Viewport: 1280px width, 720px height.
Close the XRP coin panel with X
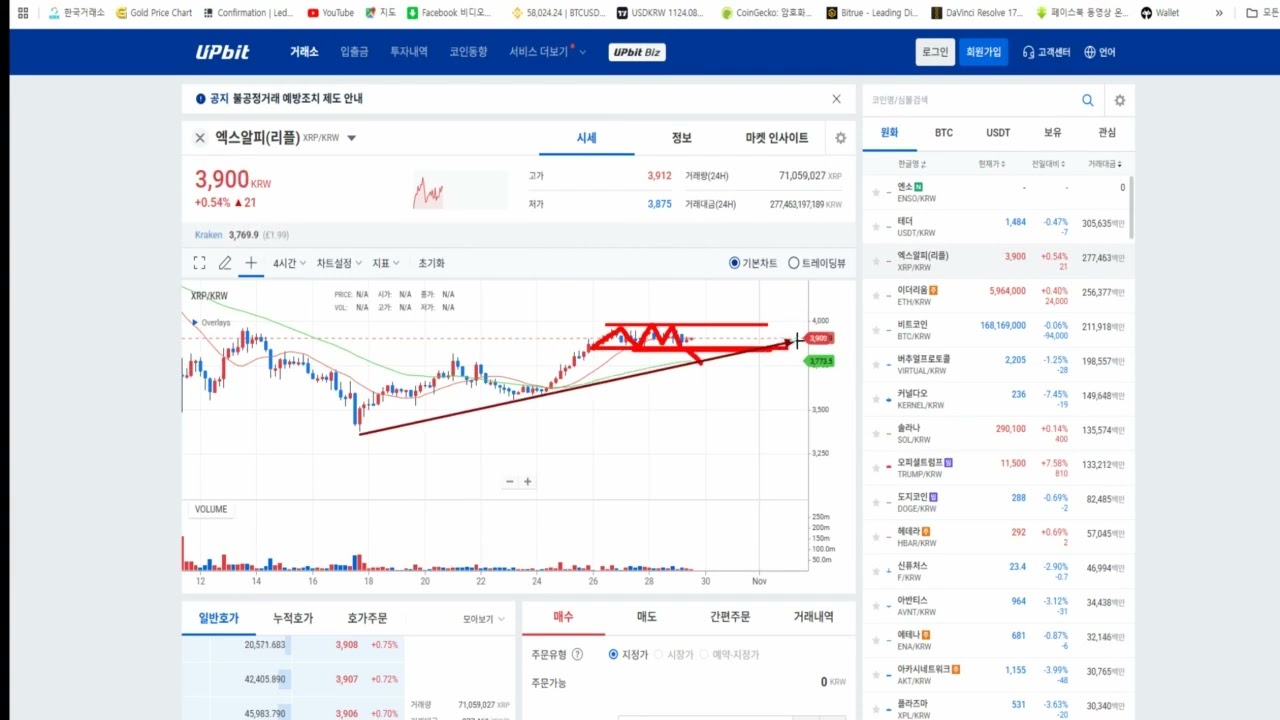(200, 138)
